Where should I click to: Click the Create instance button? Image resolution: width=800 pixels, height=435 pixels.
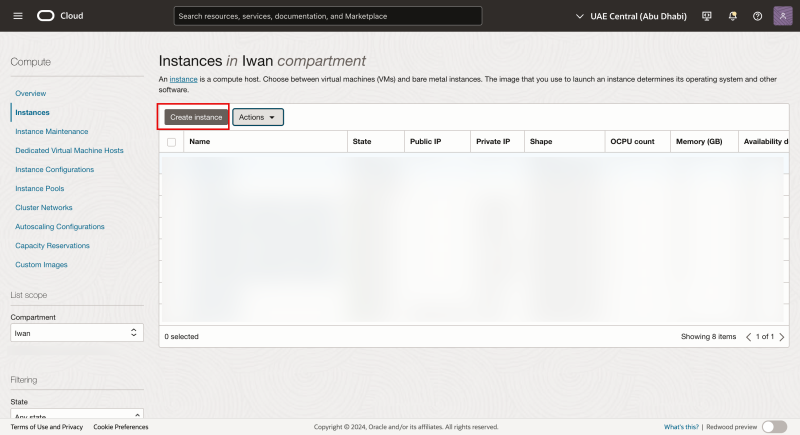196,117
